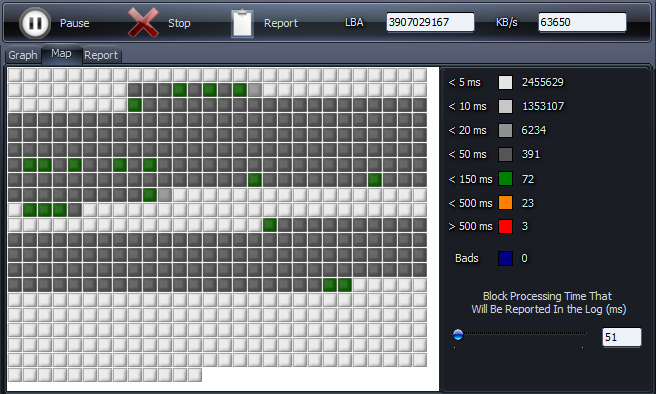
Task: Click the dark blue Bads swatch
Action: tap(505, 258)
